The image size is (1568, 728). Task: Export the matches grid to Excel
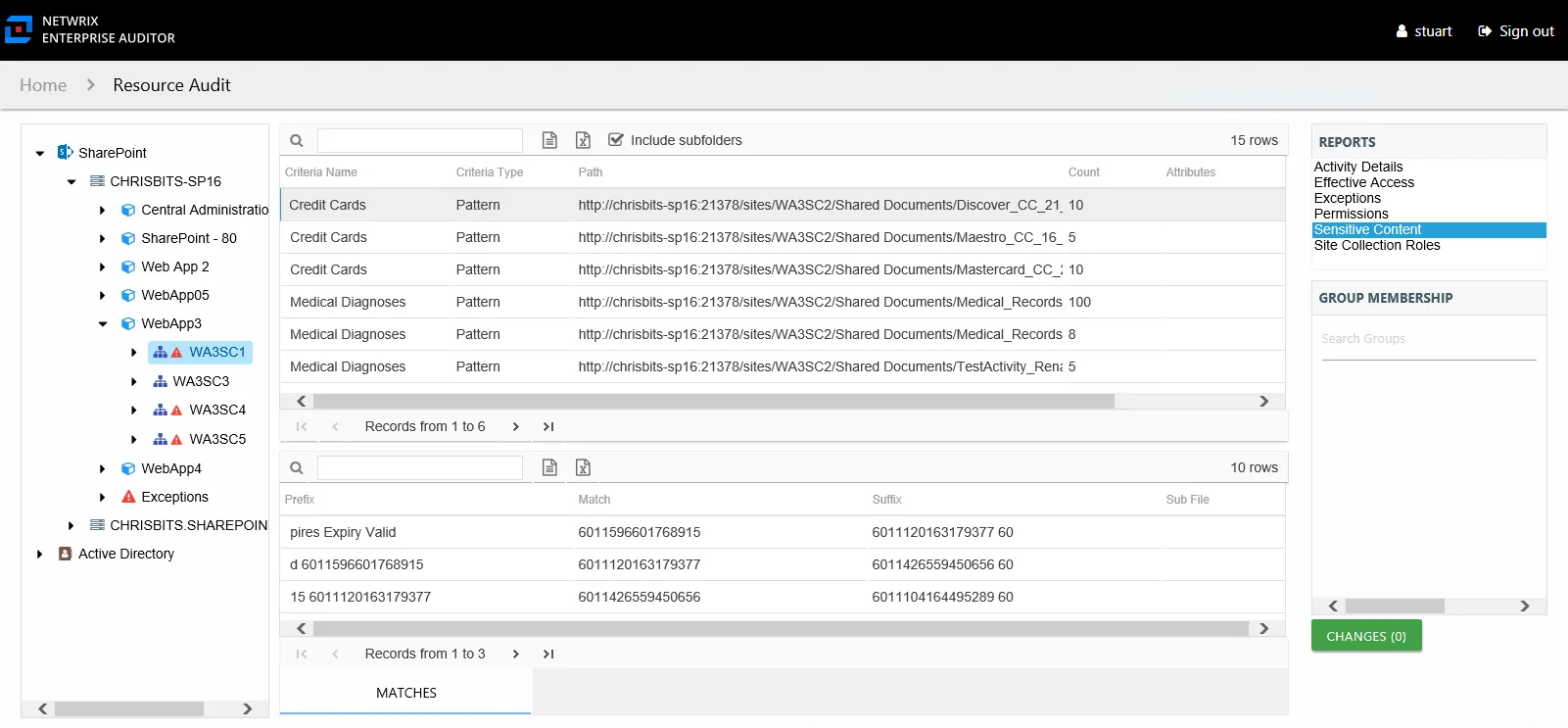(583, 467)
